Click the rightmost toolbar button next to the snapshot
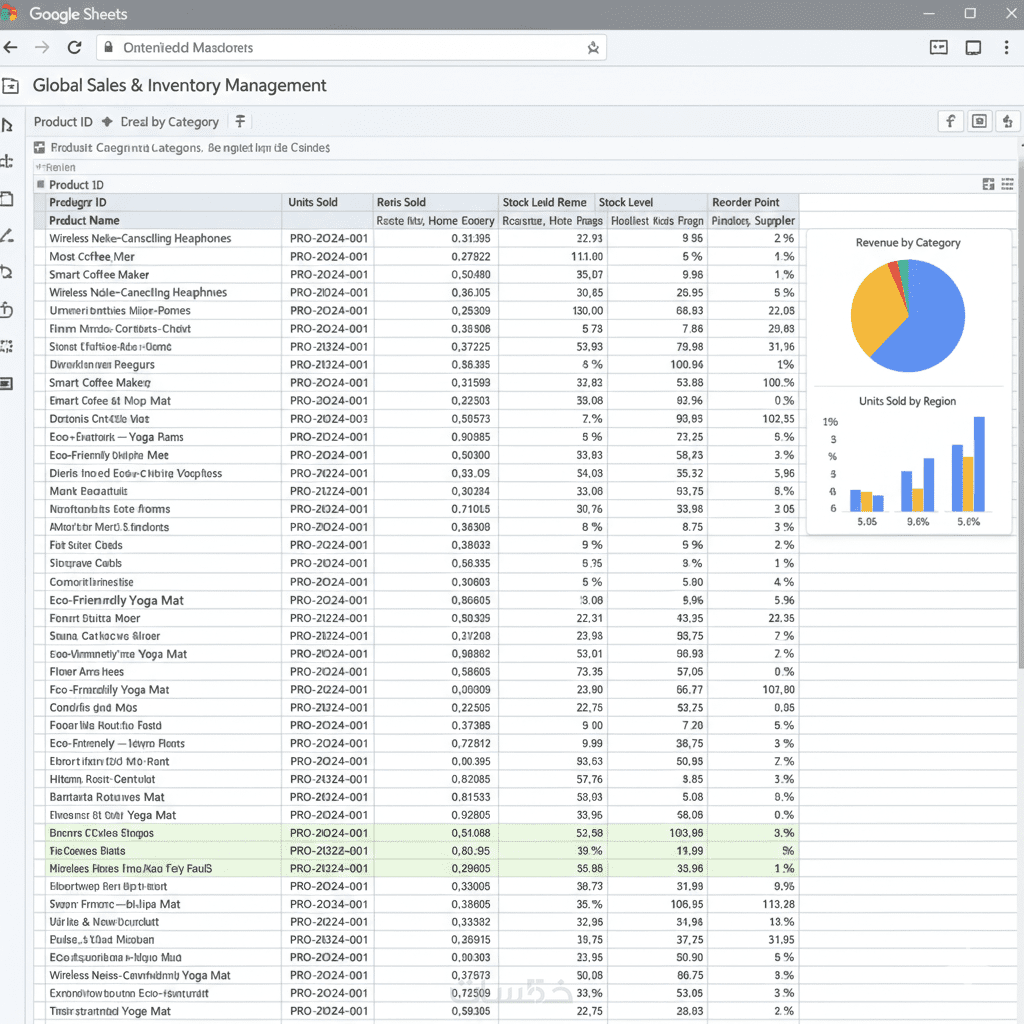1024x1024 pixels. click(x=1008, y=121)
